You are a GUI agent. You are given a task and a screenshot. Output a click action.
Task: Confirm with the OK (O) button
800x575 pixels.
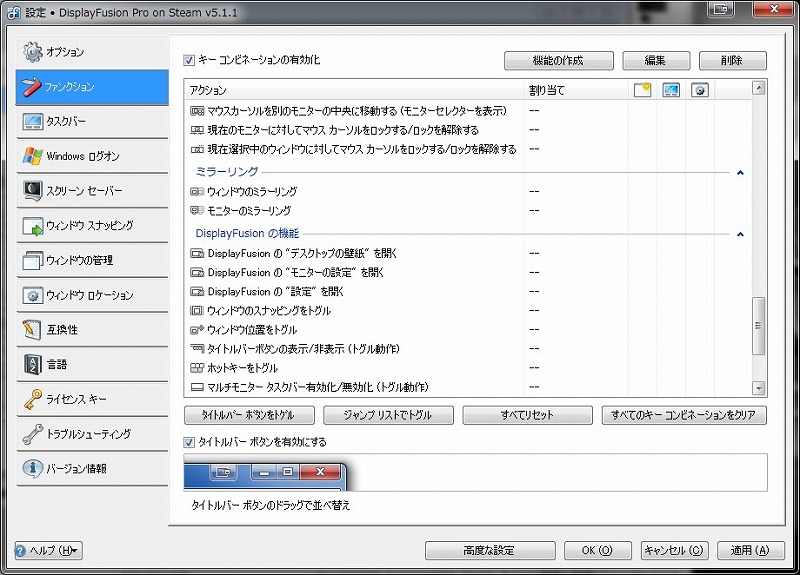598,551
